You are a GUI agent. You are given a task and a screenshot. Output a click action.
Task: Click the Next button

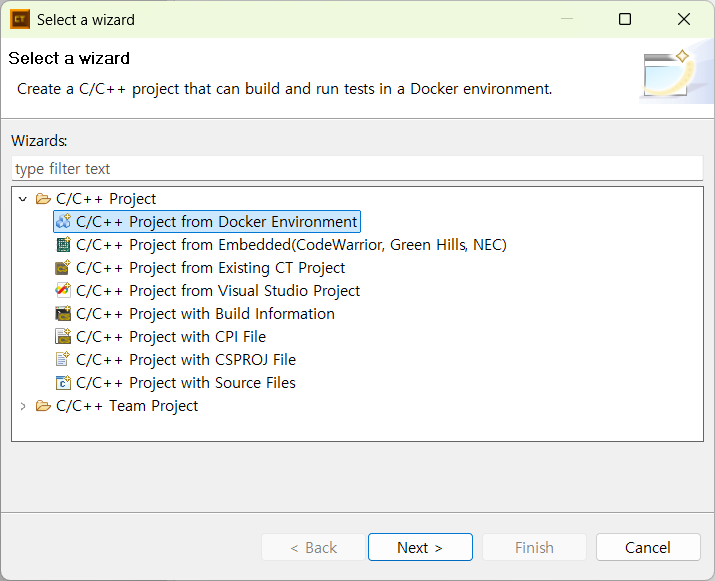[x=420, y=547]
